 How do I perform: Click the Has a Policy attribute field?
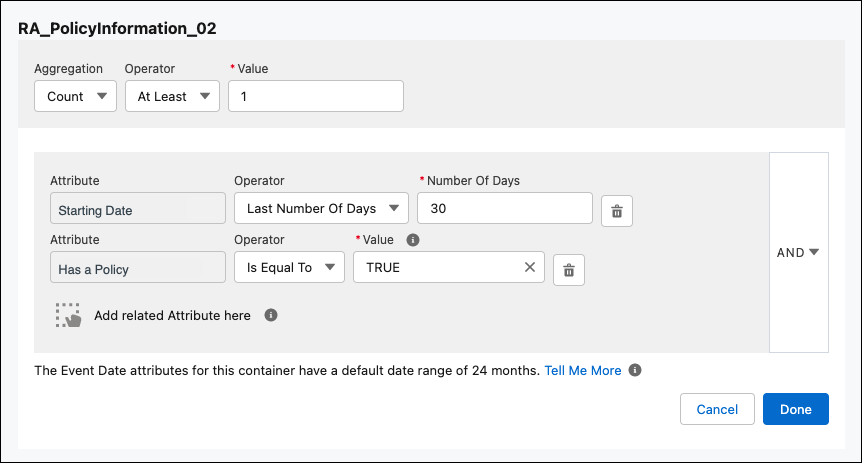[x=138, y=267]
